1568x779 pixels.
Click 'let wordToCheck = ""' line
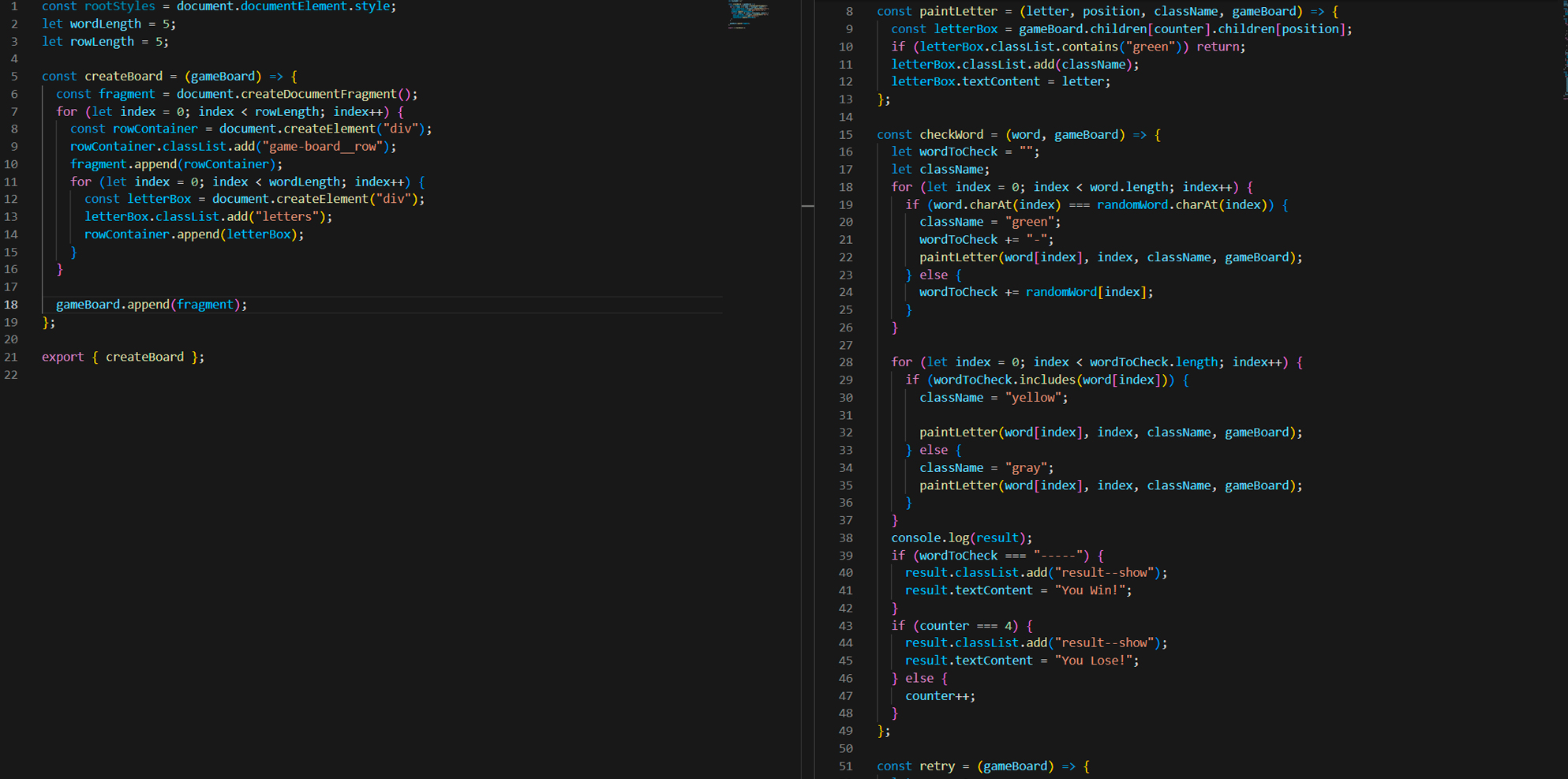click(x=965, y=152)
